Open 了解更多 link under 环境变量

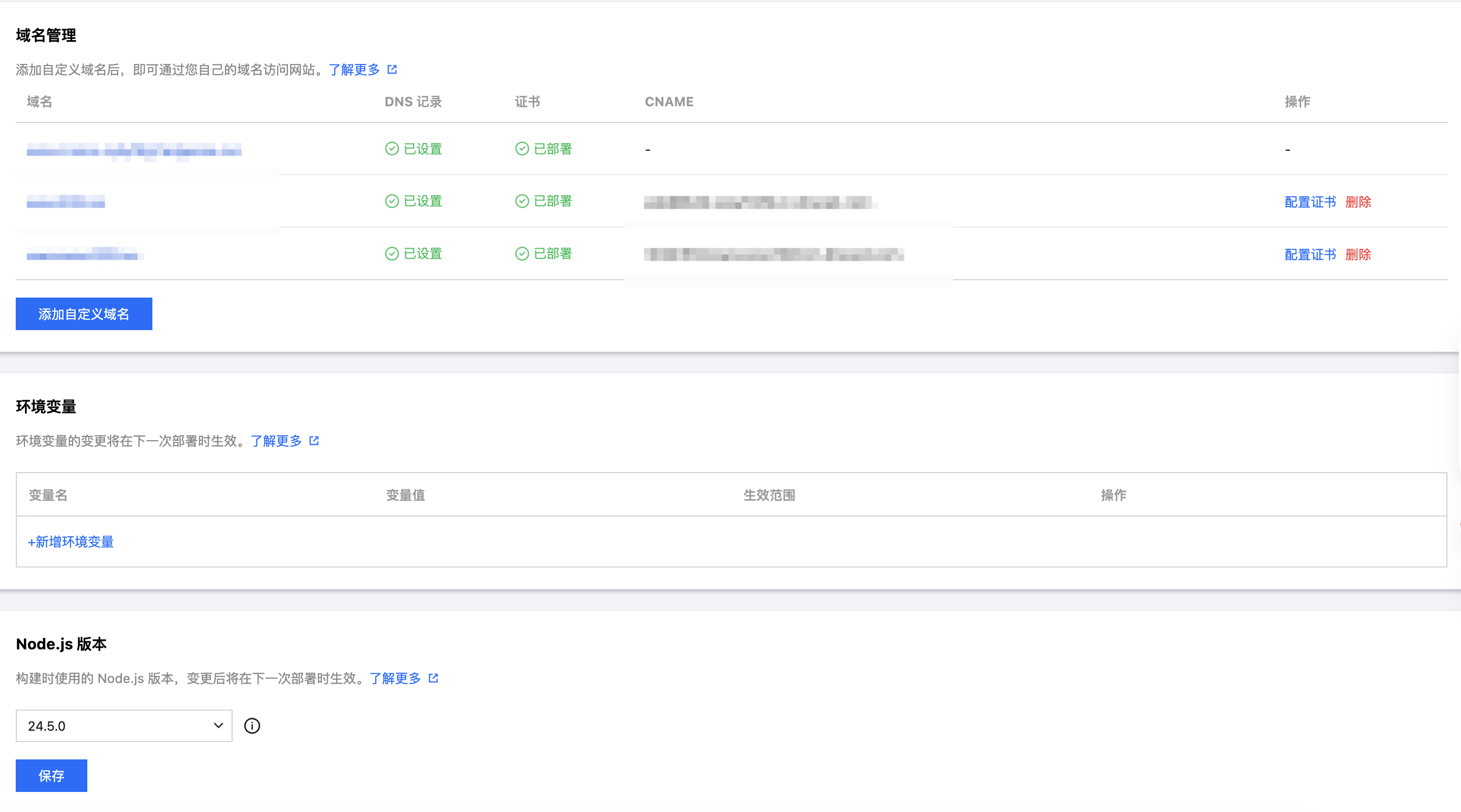276,441
